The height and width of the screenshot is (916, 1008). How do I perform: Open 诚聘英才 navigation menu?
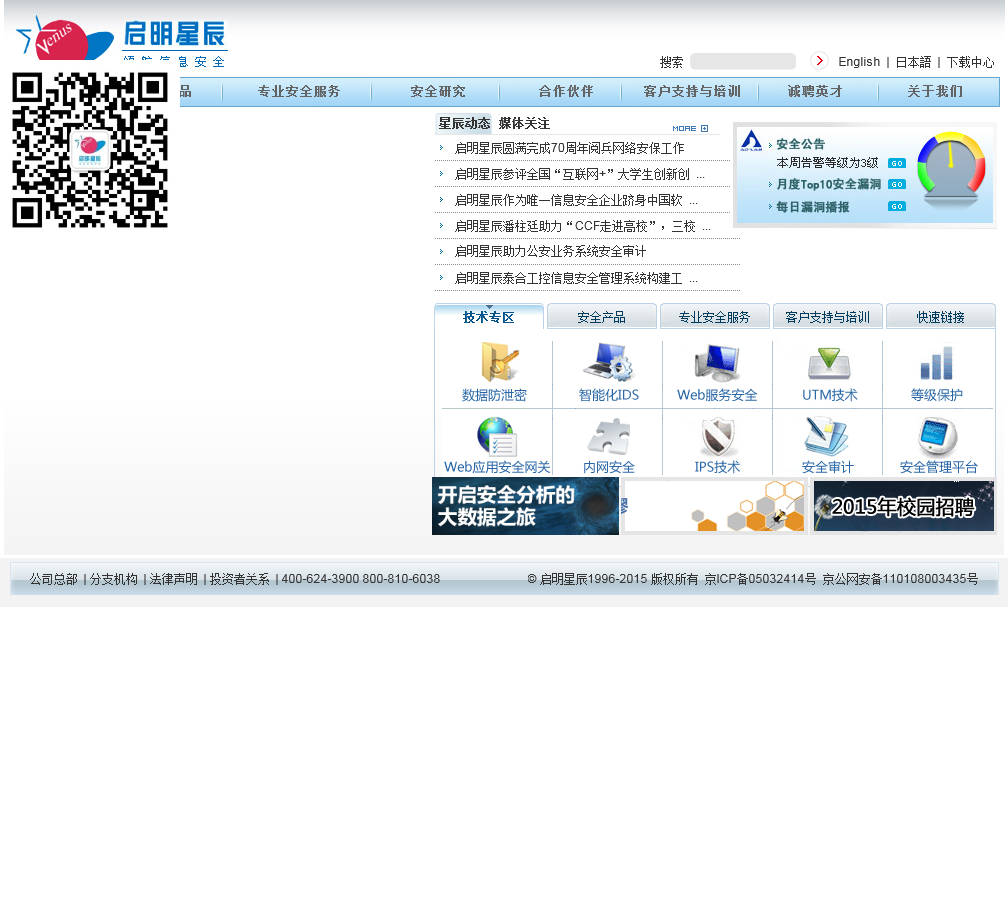click(815, 91)
